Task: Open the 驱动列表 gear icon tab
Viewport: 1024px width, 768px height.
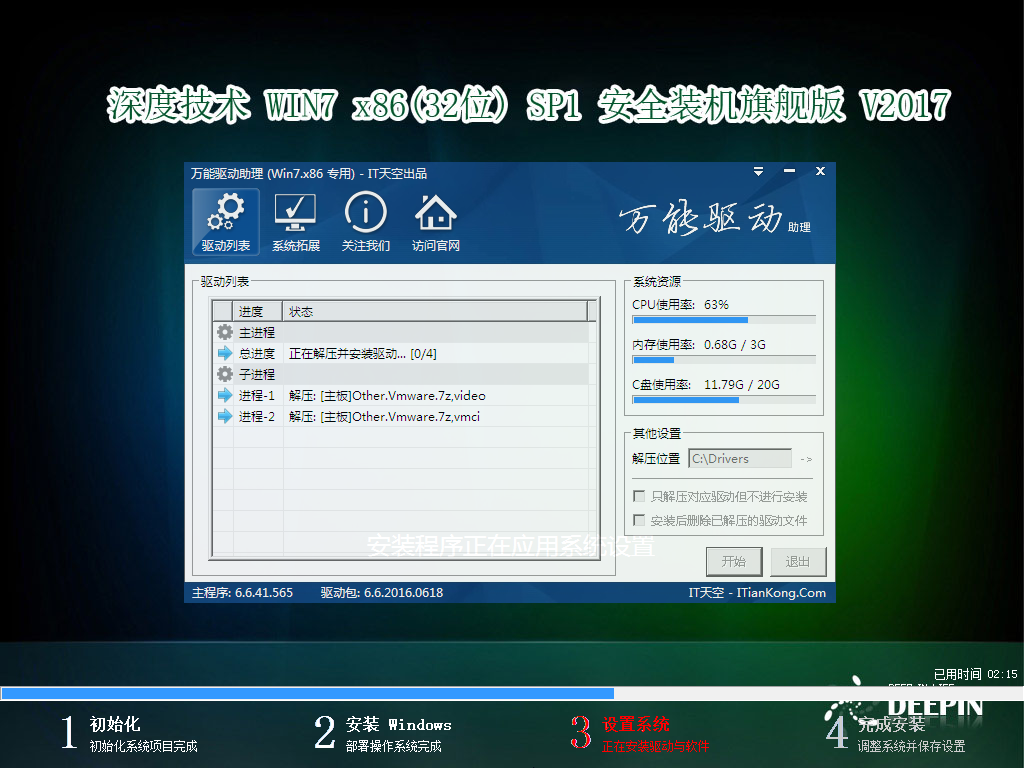Action: [225, 221]
